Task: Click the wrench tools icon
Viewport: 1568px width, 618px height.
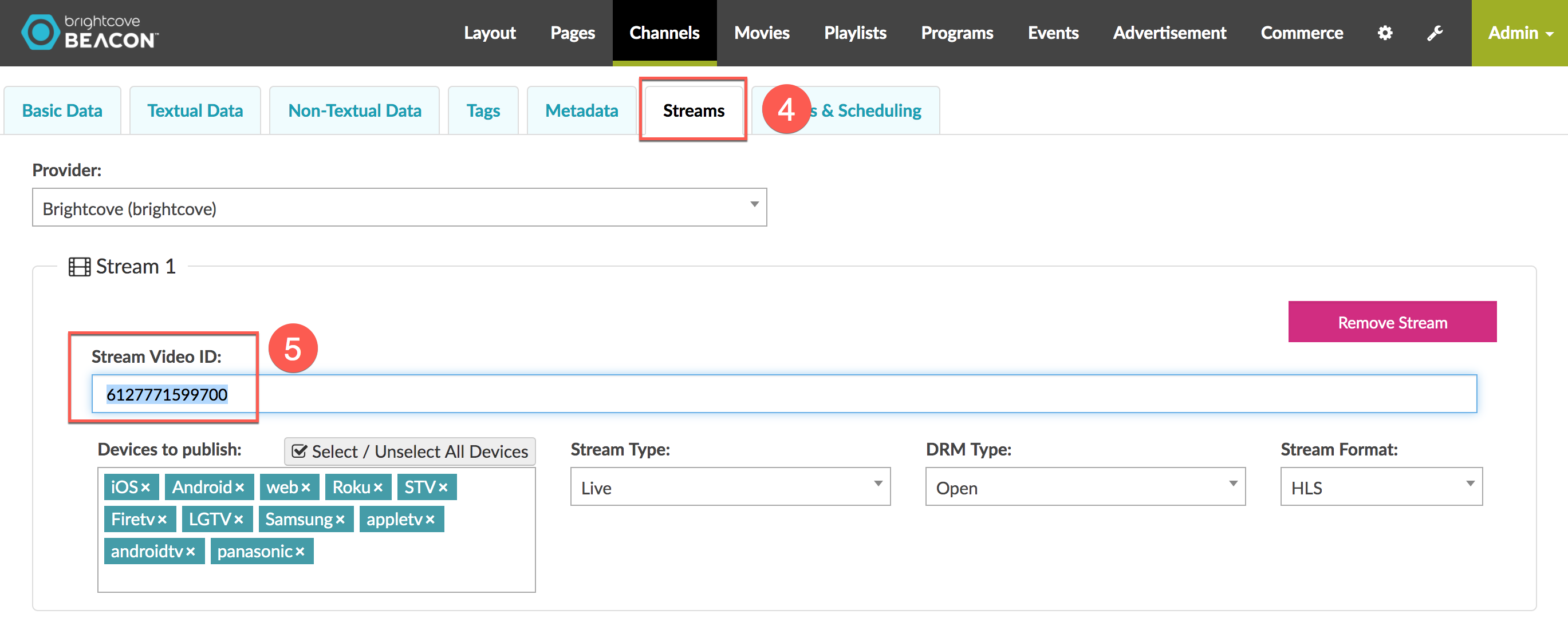Action: point(1435,33)
